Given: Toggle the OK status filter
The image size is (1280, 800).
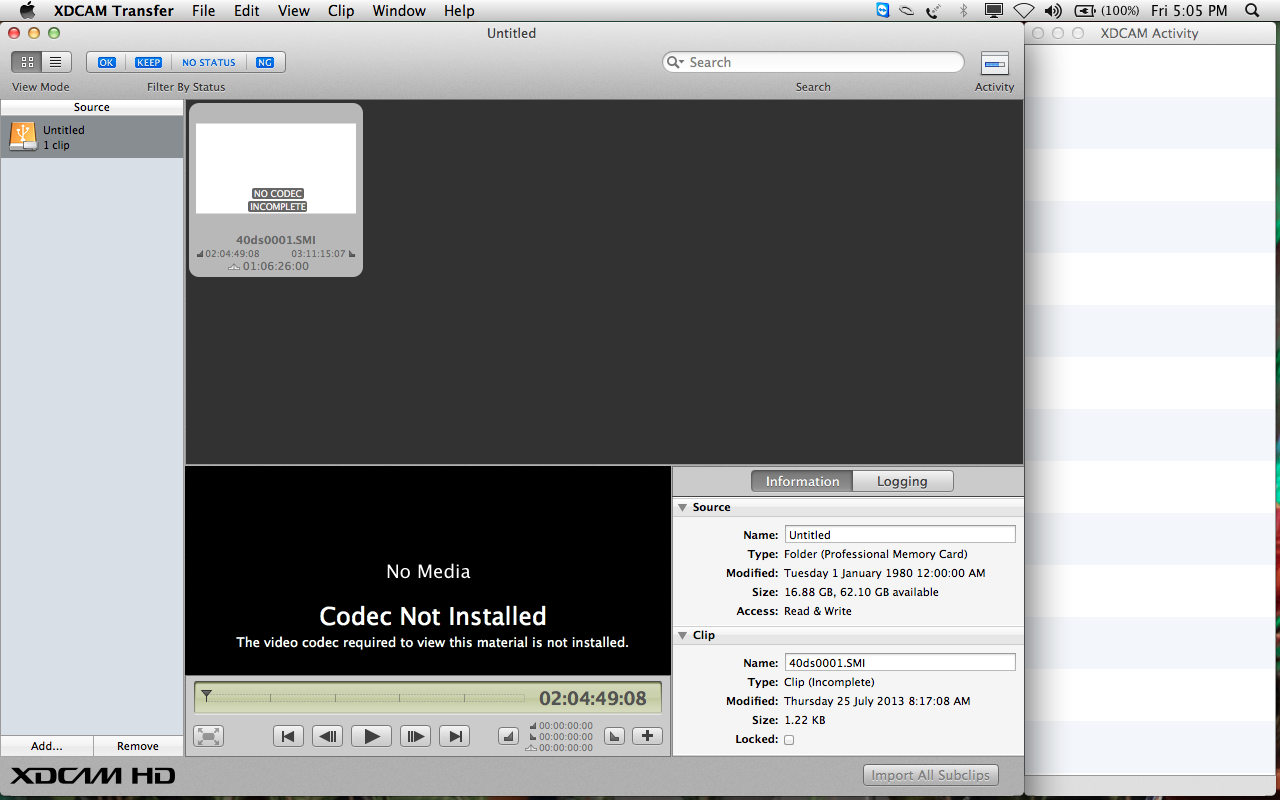Looking at the screenshot, I should tap(107, 62).
